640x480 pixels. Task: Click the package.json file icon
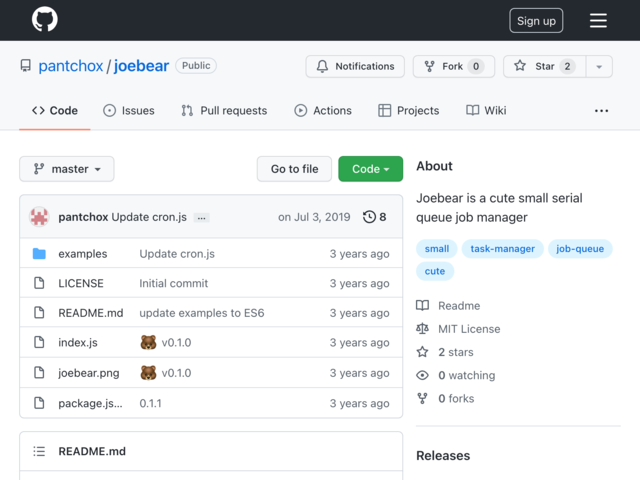point(39,403)
